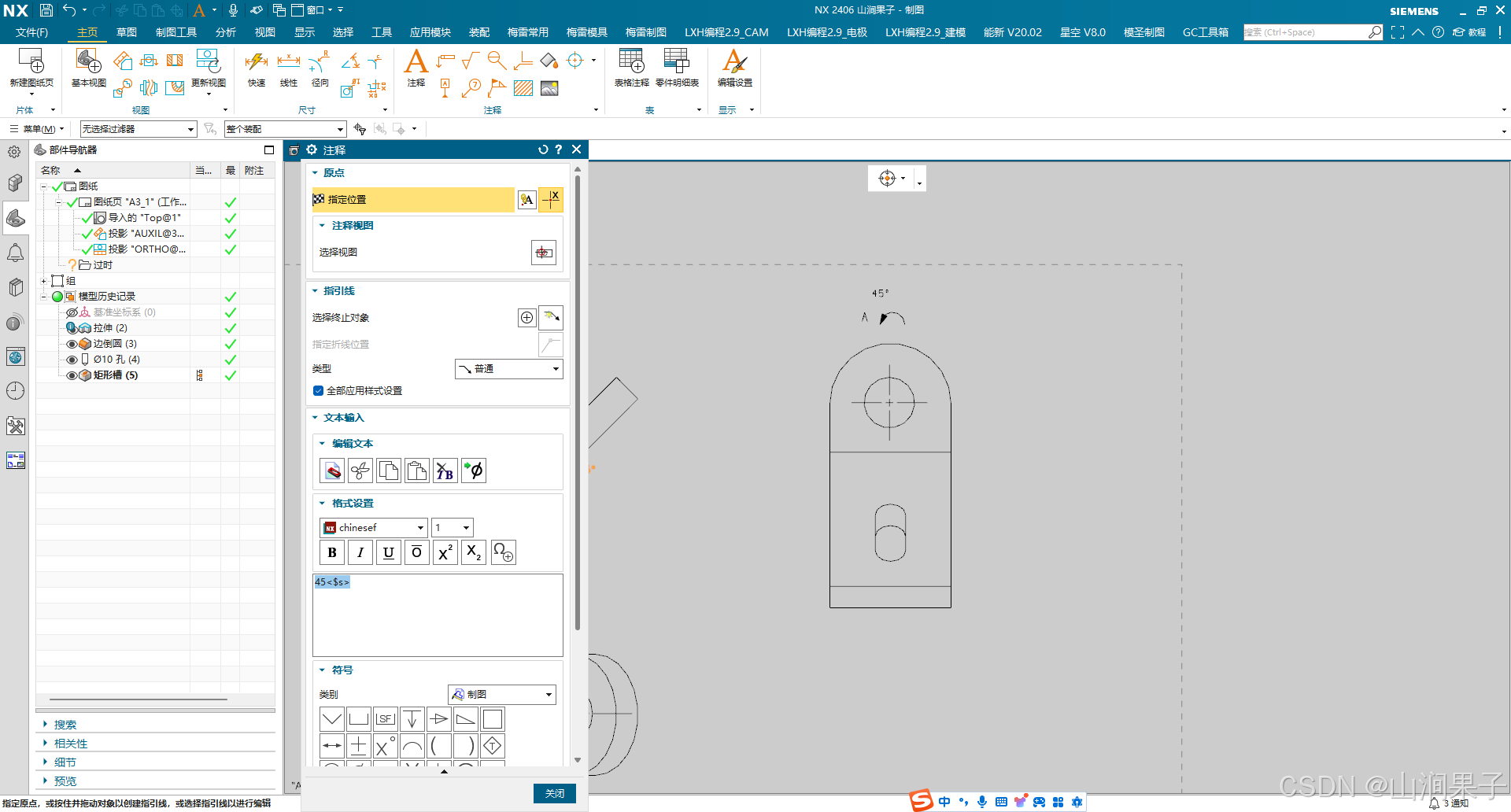
Task: Click the center mark icon in ribbon
Action: tap(575, 61)
